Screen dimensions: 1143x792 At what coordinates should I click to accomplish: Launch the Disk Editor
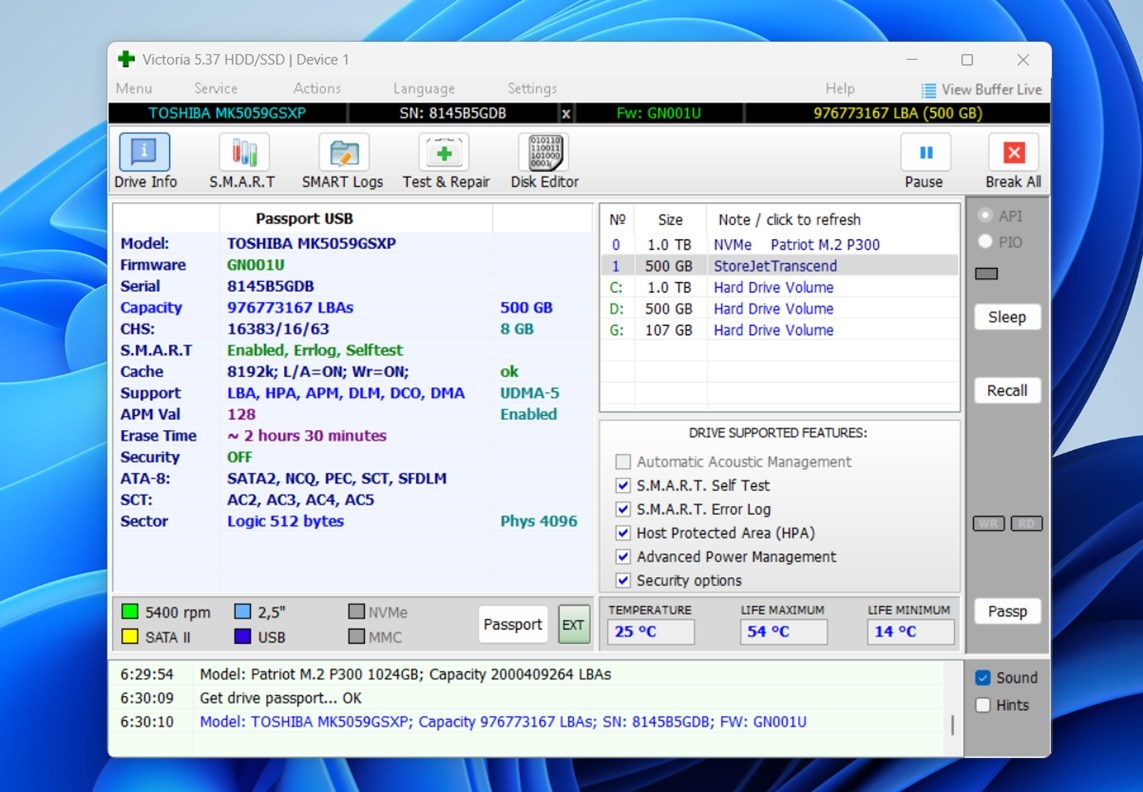pos(544,162)
